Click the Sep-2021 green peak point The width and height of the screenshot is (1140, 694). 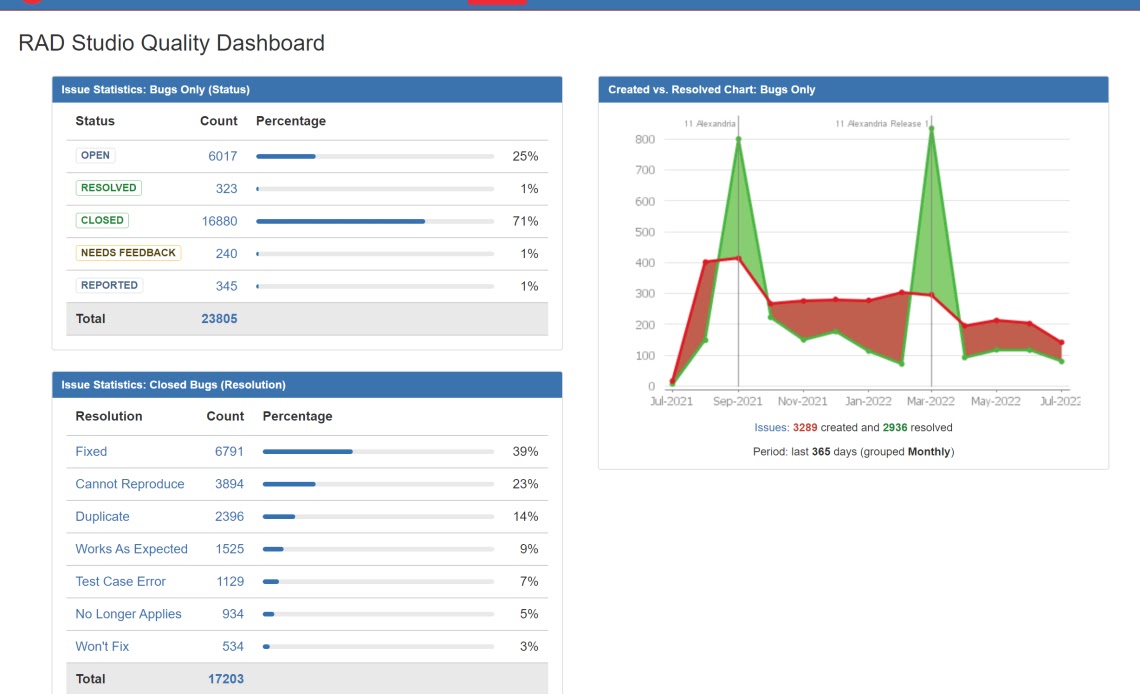739,139
